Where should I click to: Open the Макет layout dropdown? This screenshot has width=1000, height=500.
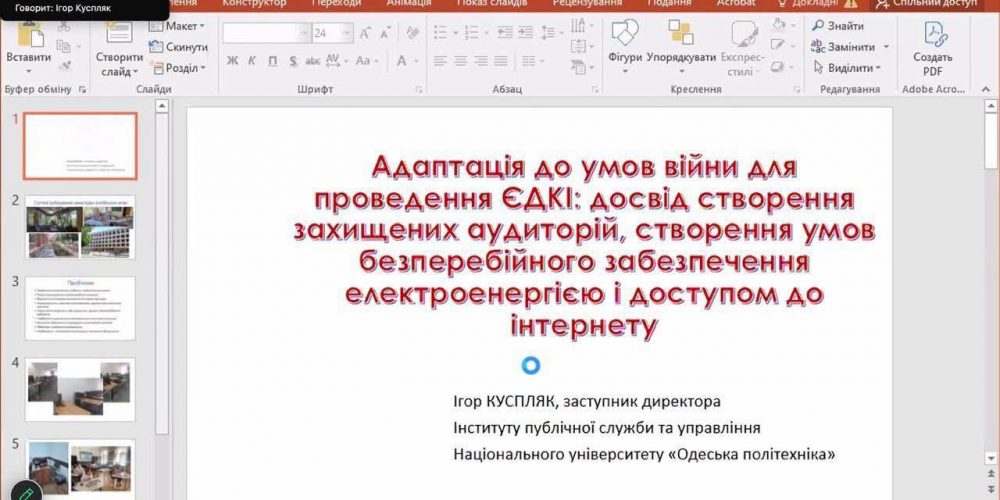[x=177, y=26]
